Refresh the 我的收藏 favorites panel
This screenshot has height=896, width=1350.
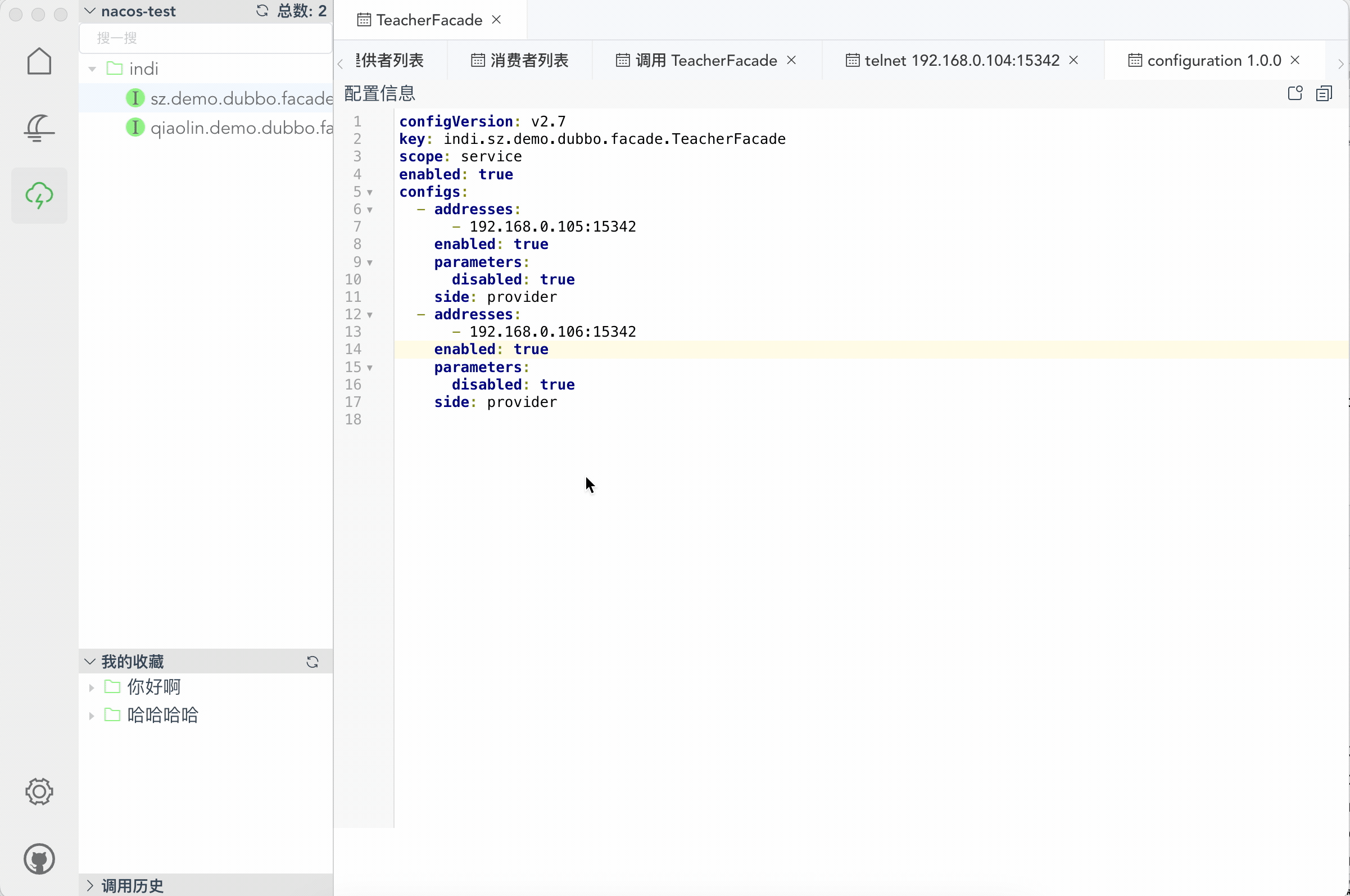click(312, 662)
